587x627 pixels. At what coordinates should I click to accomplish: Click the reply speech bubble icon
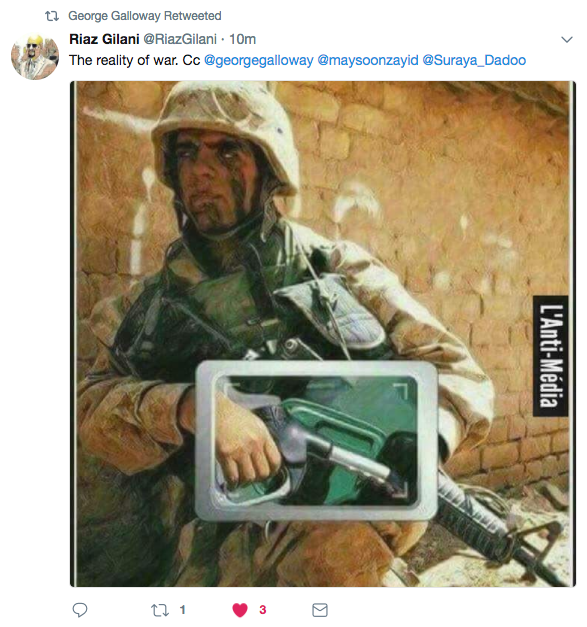pos(80,610)
